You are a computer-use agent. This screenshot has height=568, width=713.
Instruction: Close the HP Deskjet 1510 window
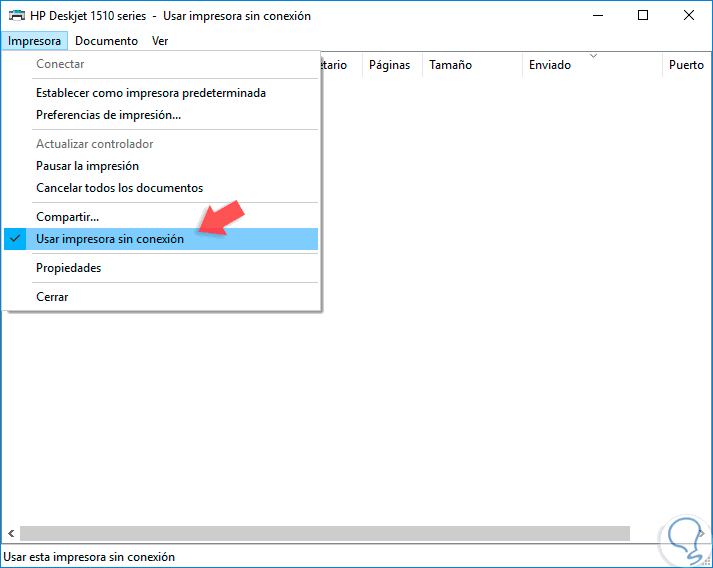point(688,15)
